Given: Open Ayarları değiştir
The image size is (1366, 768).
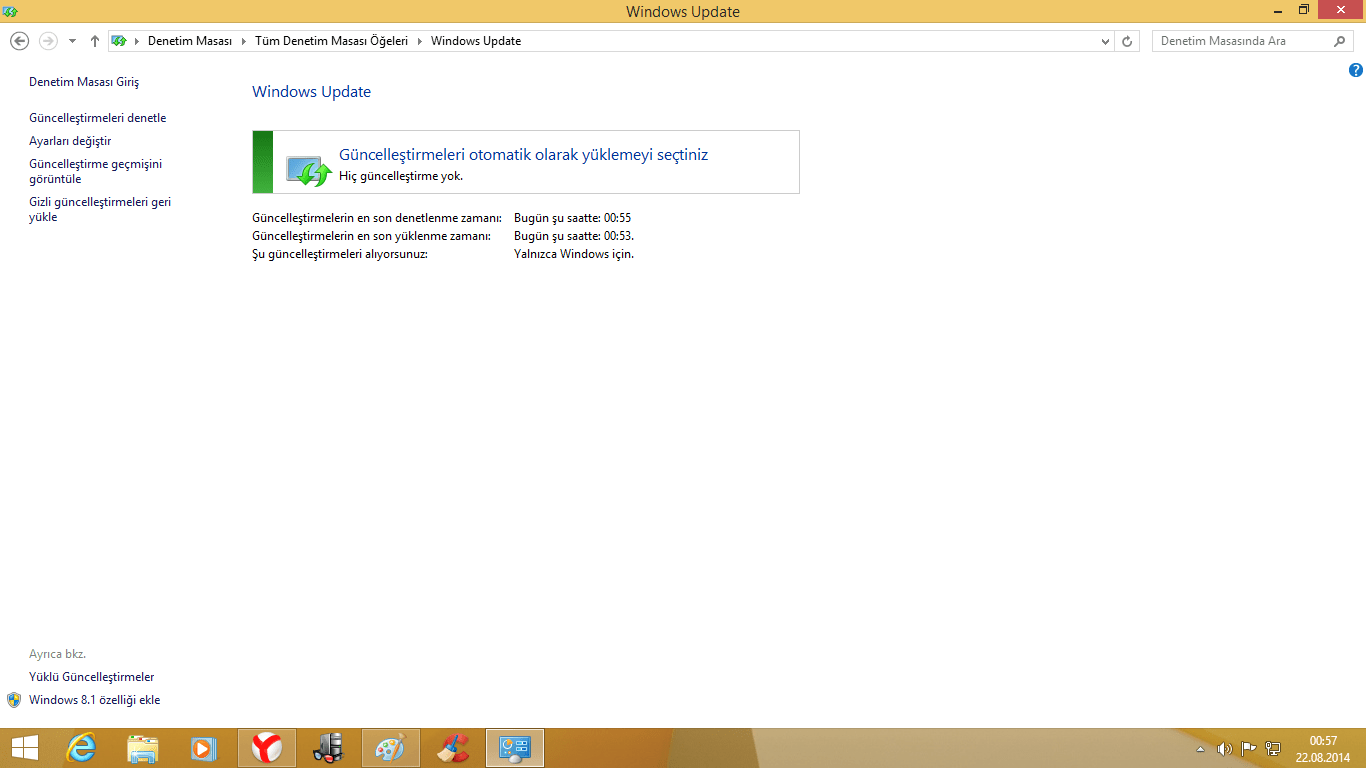Looking at the screenshot, I should pyautogui.click(x=70, y=141).
